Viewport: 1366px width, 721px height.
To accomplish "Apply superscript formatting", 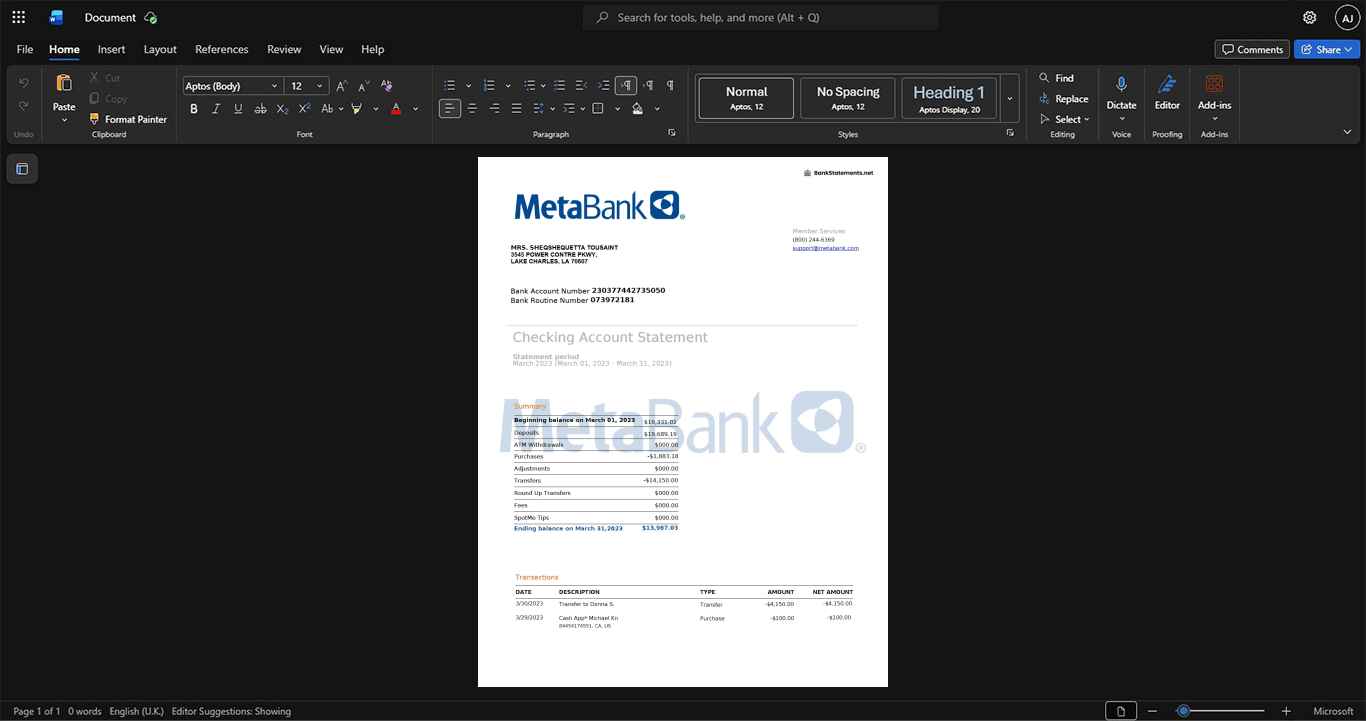I will pyautogui.click(x=304, y=109).
